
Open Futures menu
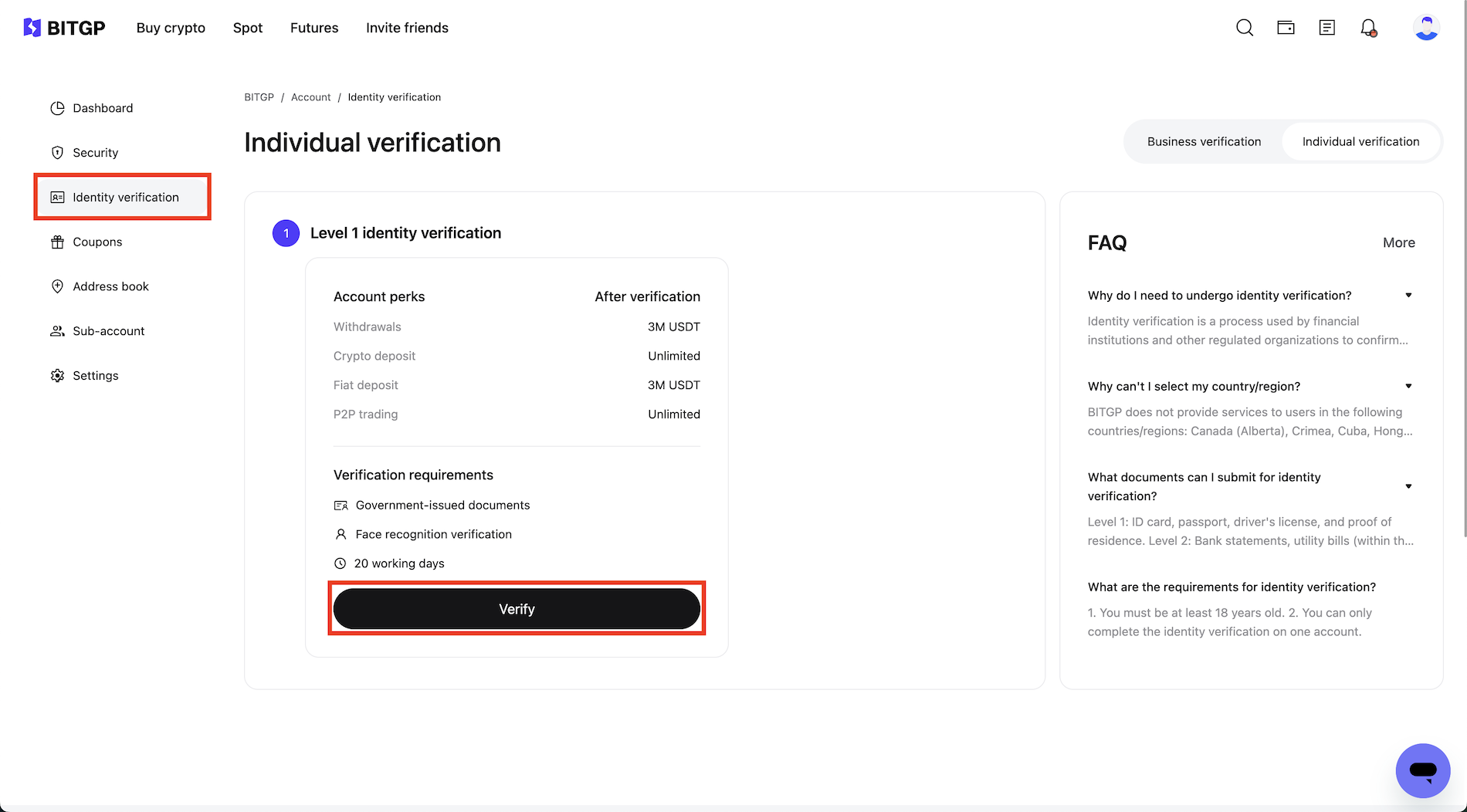(x=314, y=28)
